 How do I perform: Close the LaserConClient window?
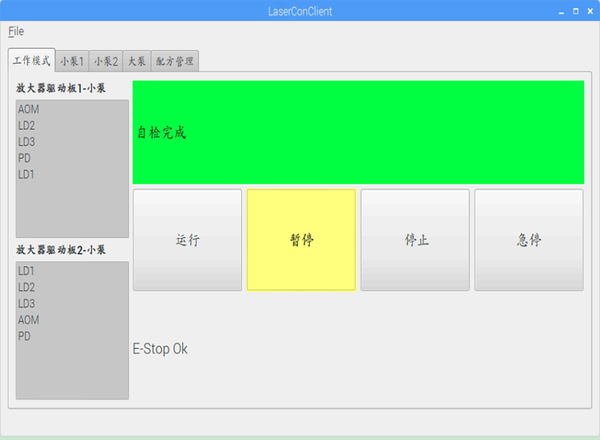pyautogui.click(x=590, y=11)
